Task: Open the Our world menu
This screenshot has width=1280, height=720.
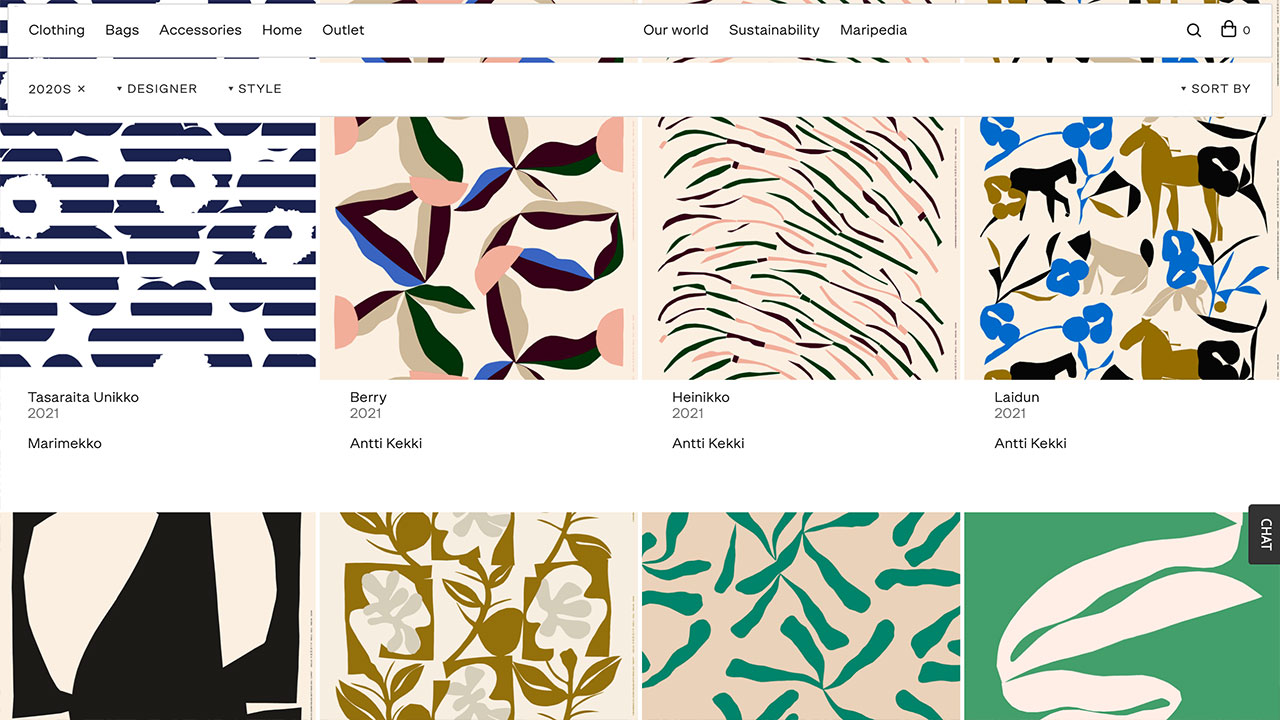Action: tap(676, 30)
